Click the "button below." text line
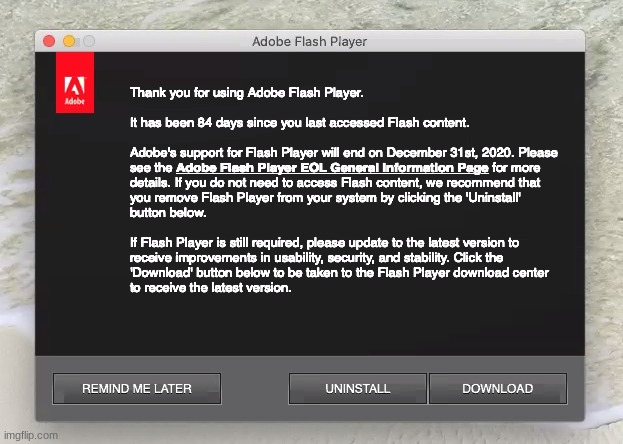Viewport: 623px width, 444px height. (x=168, y=213)
